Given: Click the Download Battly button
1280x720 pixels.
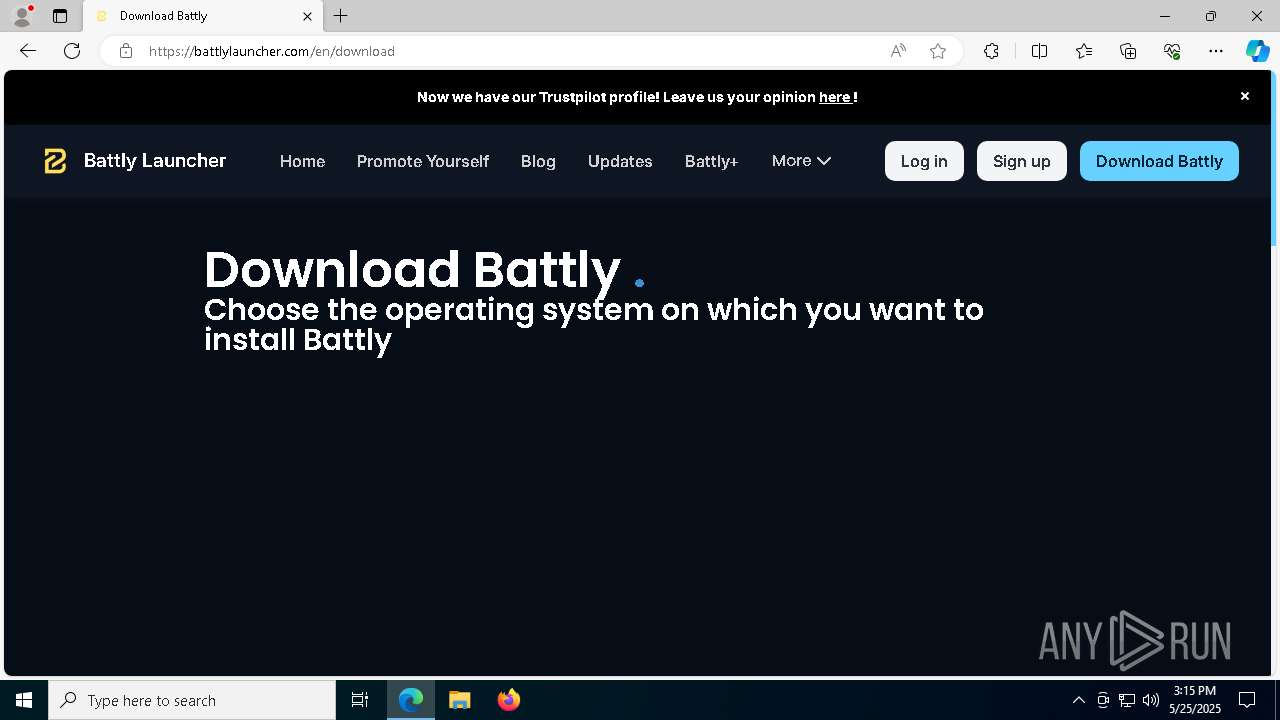Looking at the screenshot, I should click(1159, 161).
